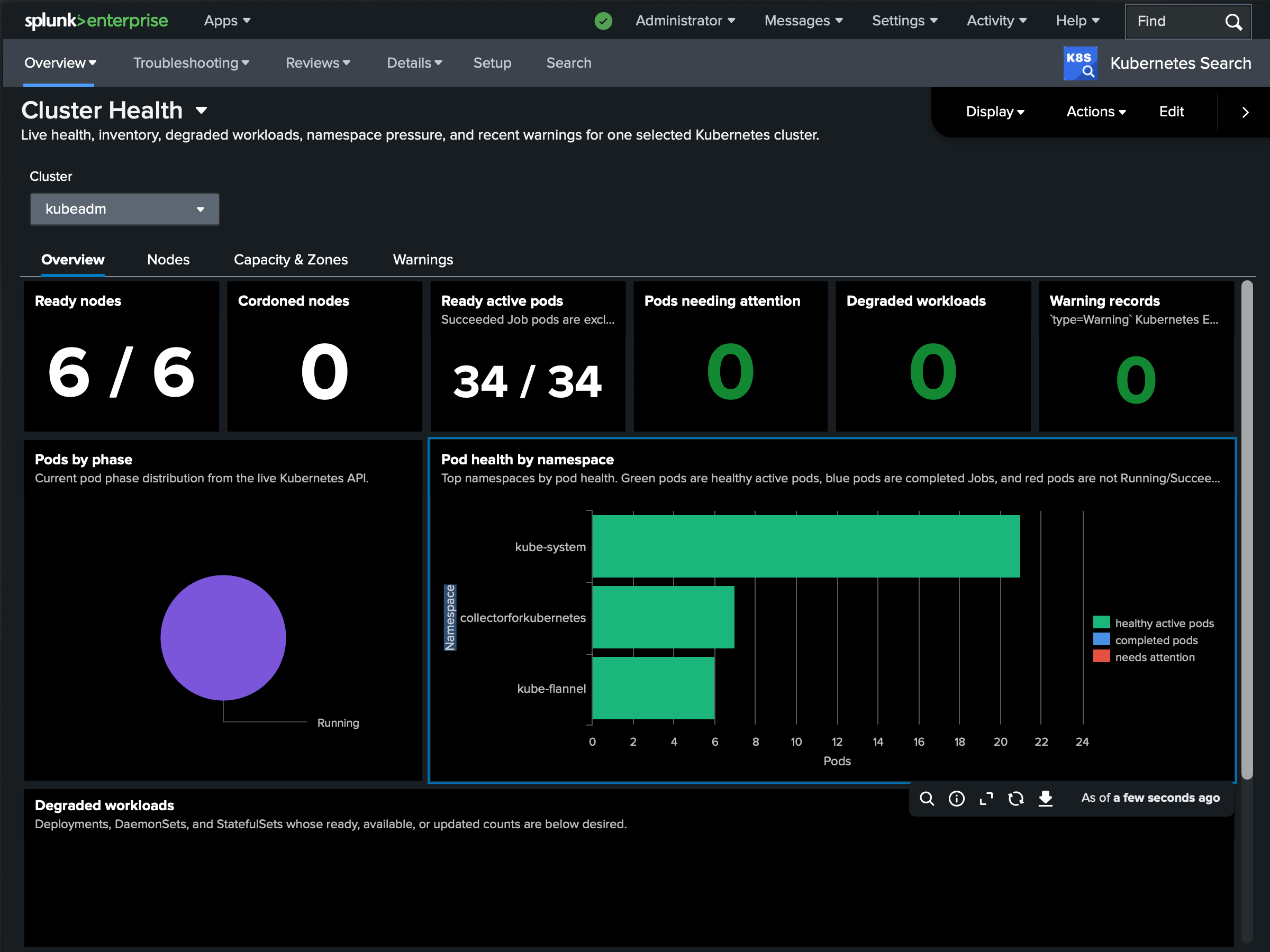
Task: Click Warning records value 0
Action: tap(1136, 379)
